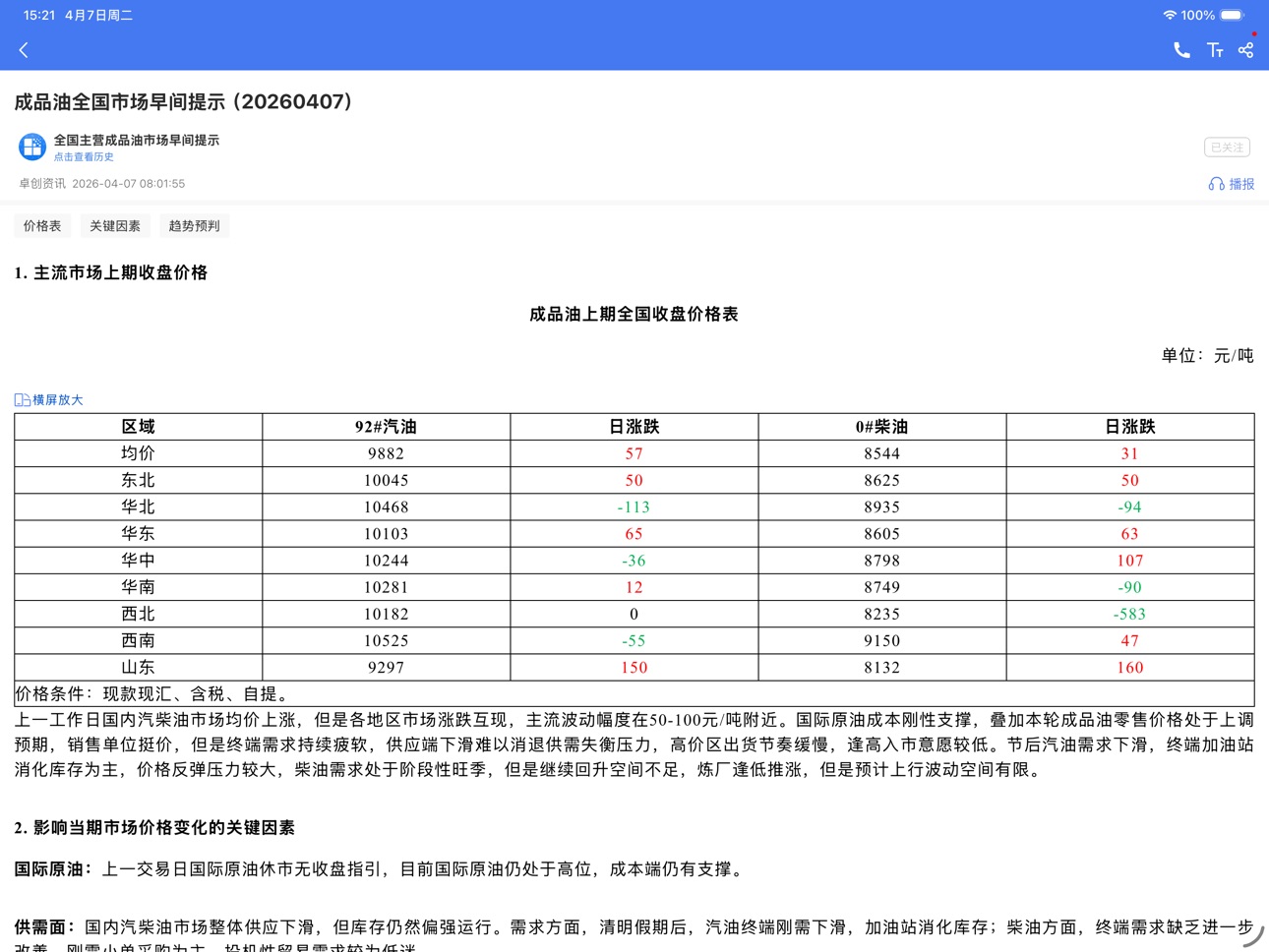
Task: Select gasoline price 10103
Action: [x=387, y=533]
